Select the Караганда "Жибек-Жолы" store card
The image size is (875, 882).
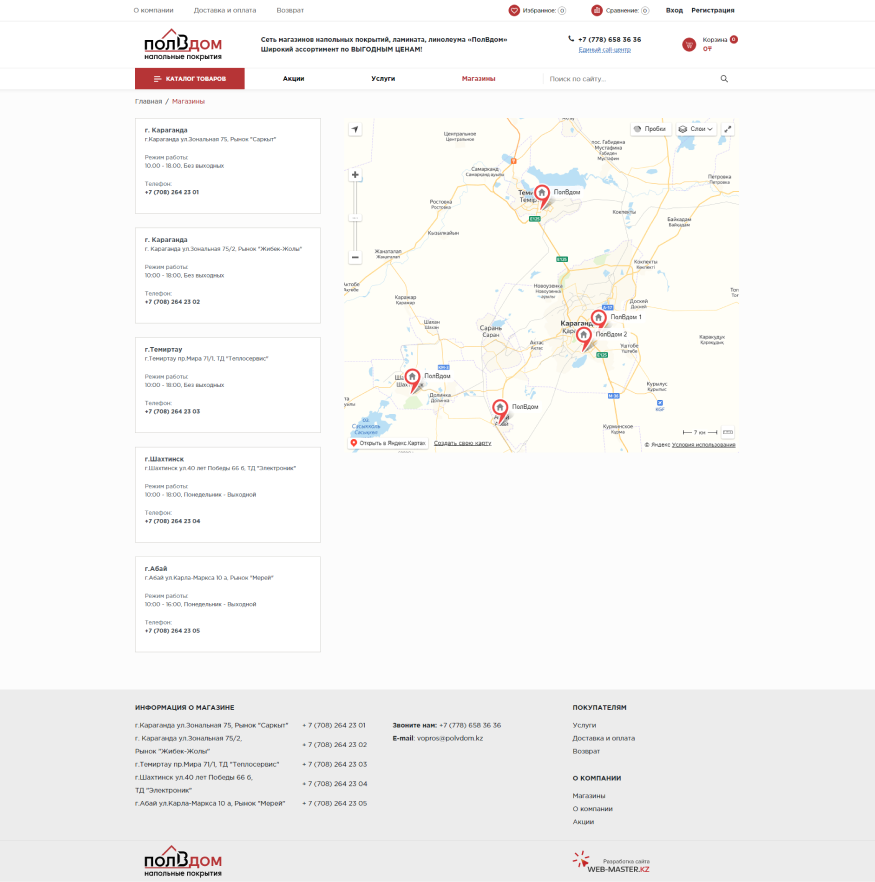click(x=228, y=276)
